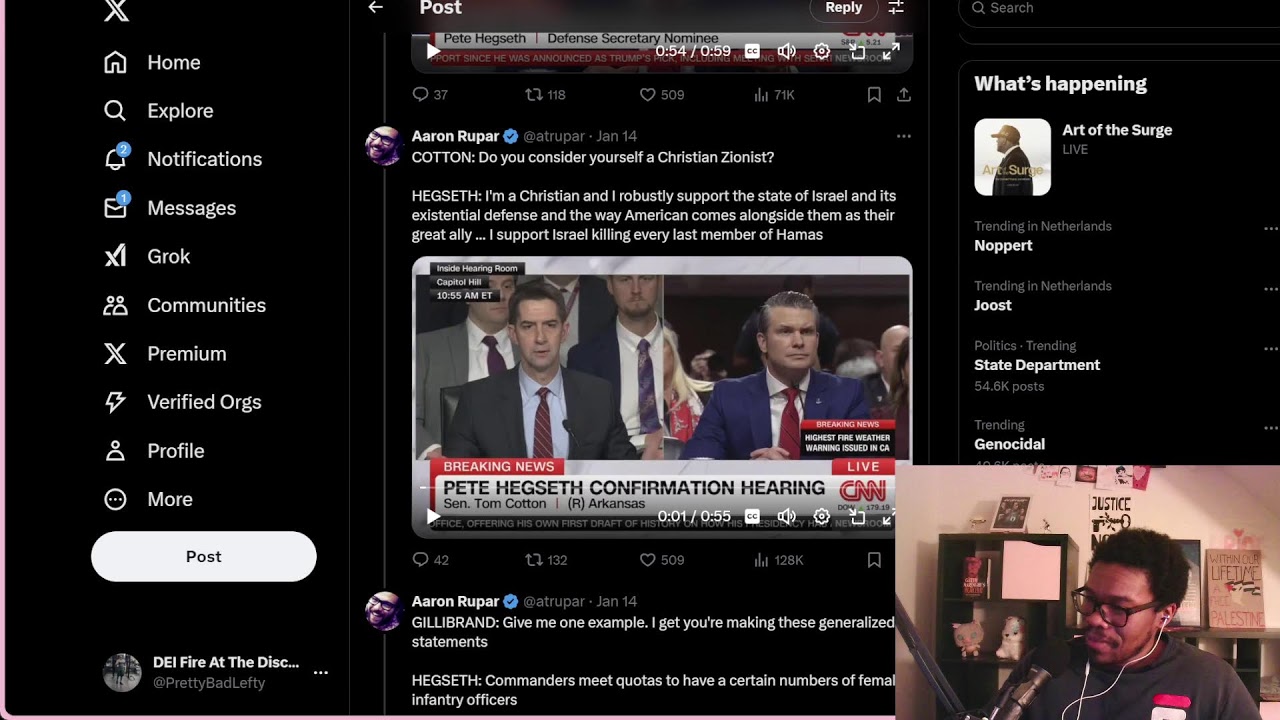Screen dimensions: 1280x720
Task: Bookmark the post with 42 replies
Action: click(874, 560)
